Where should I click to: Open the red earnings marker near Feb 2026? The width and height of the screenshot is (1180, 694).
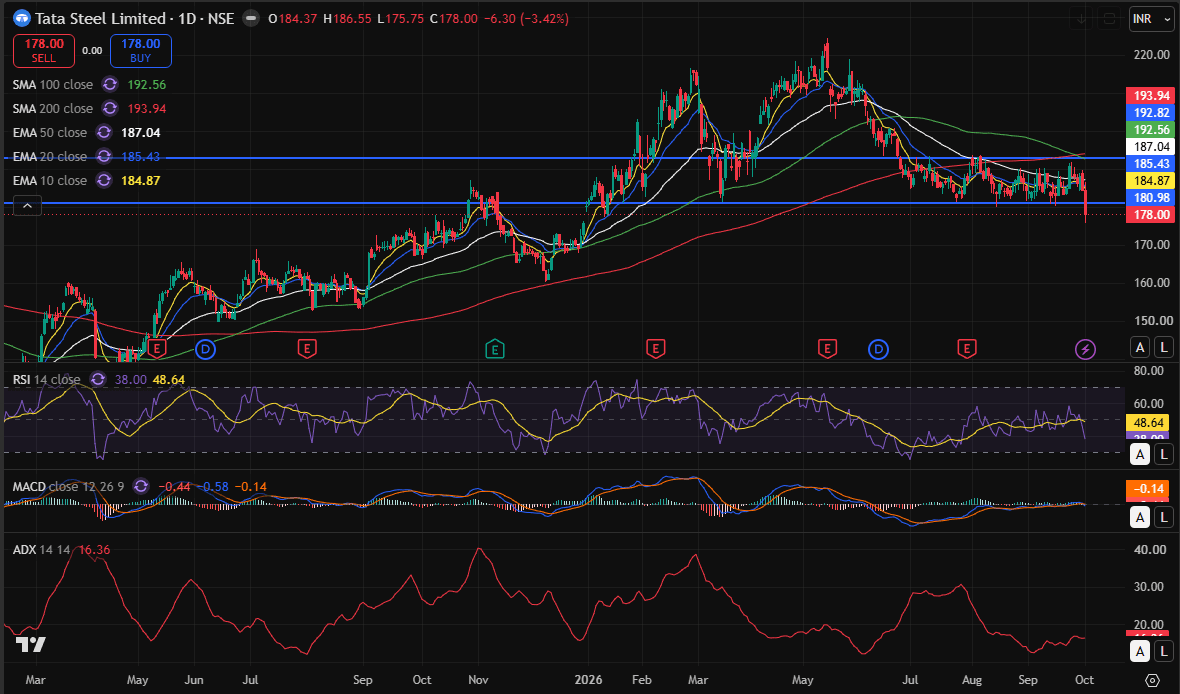pos(655,349)
